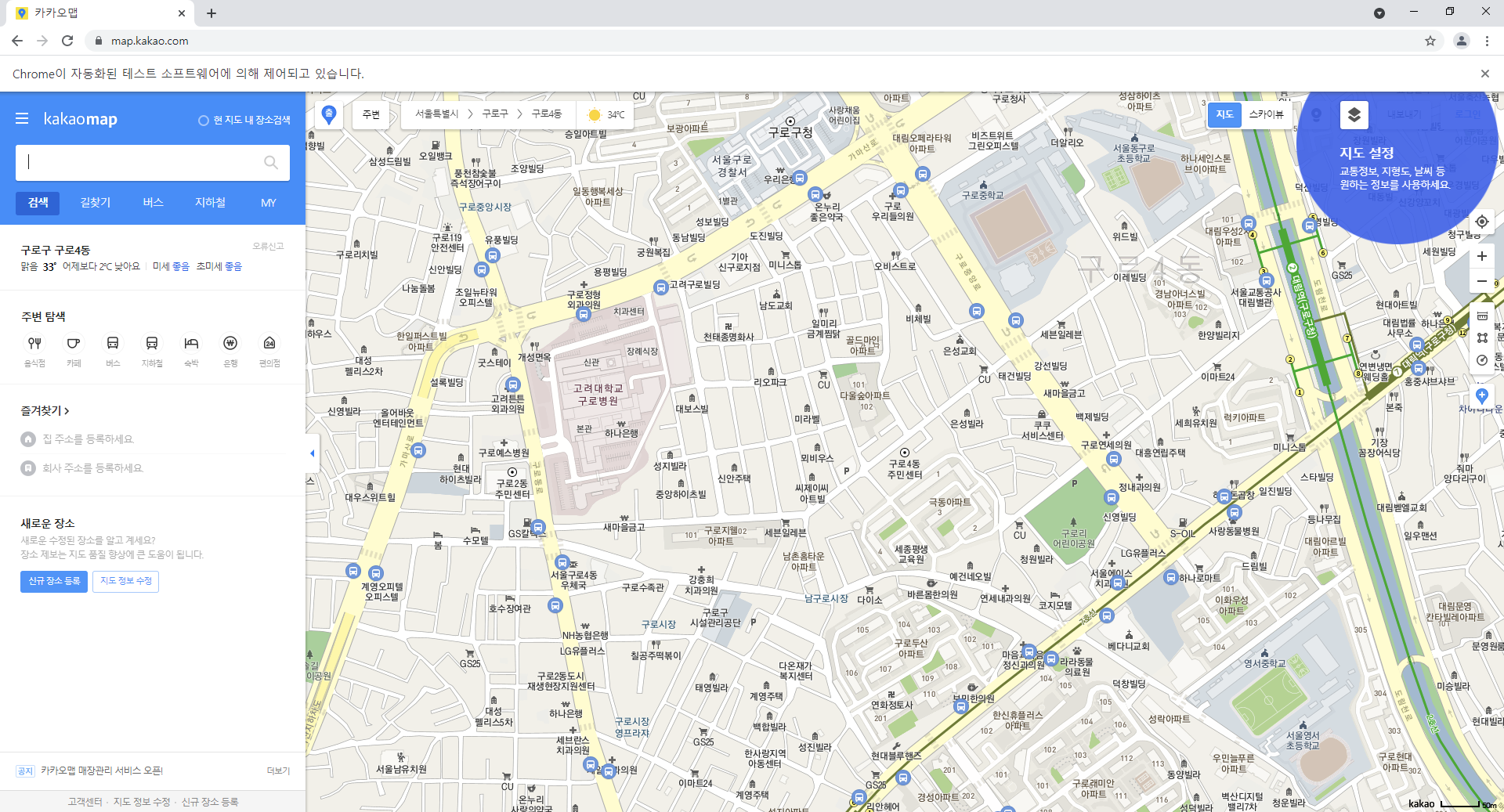The width and height of the screenshot is (1504, 812).
Task: Expand 구로4동 neighborhood selector
Action: click(x=547, y=114)
